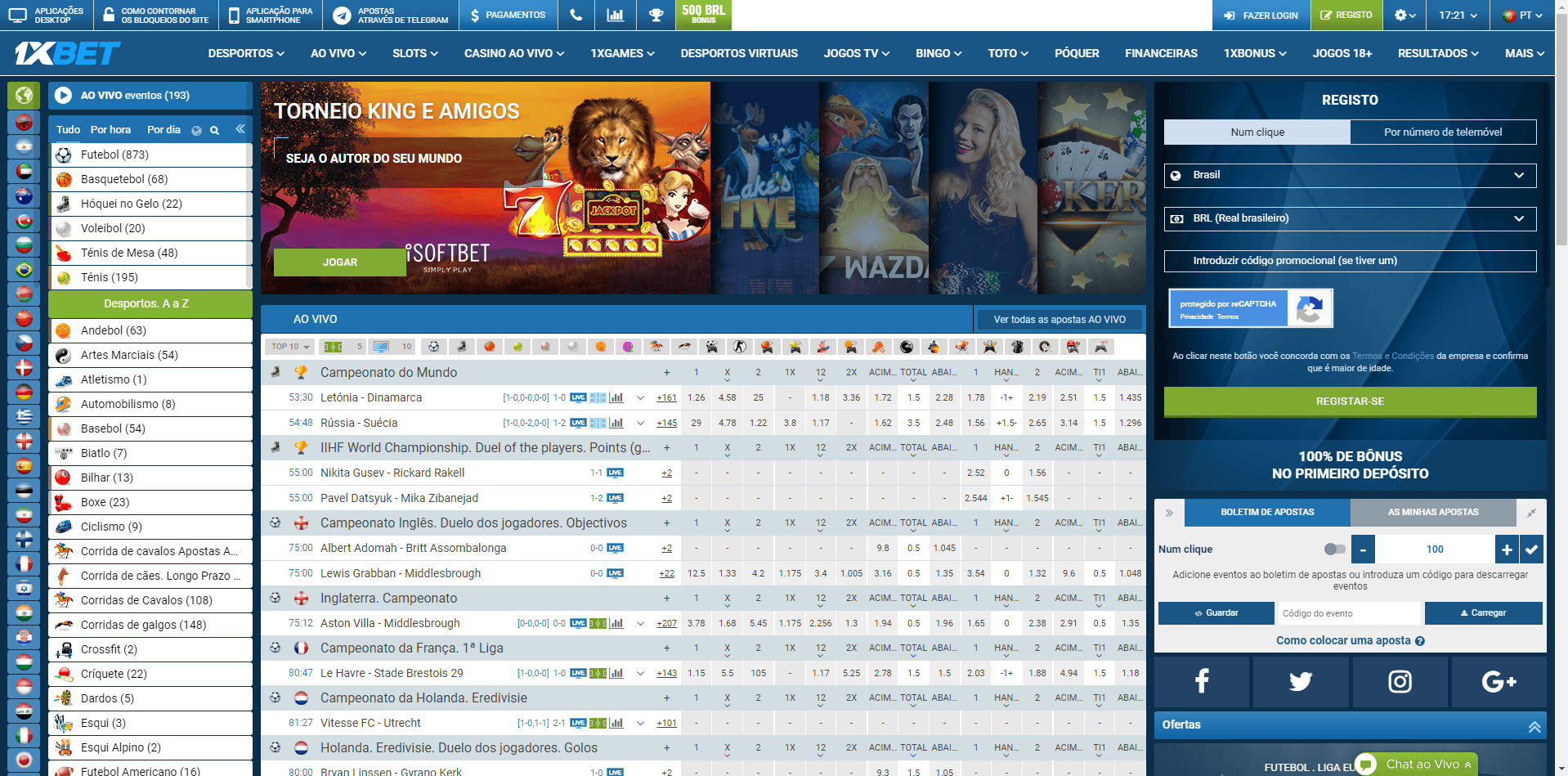This screenshot has height=776, width=1568.
Task: Select horse racing icon in live filter row
Action: tap(656, 347)
